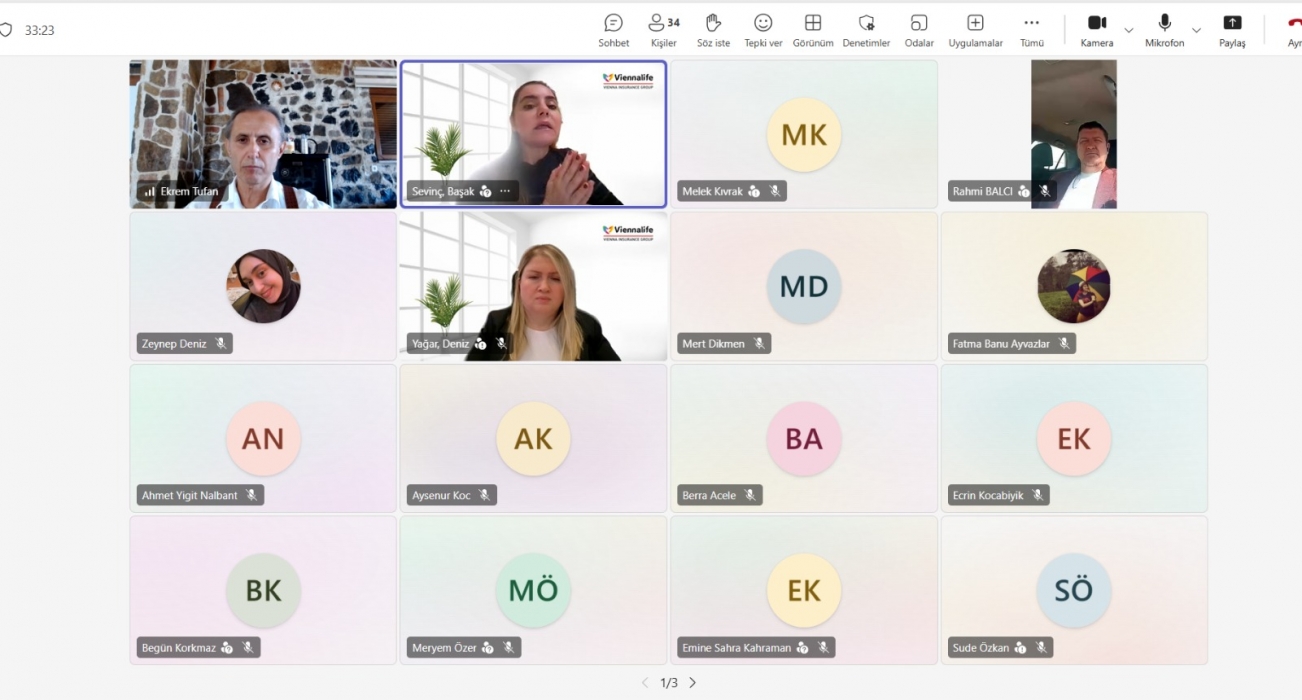Share screen with Paylaş
This screenshot has height=700, width=1302.
click(1232, 29)
